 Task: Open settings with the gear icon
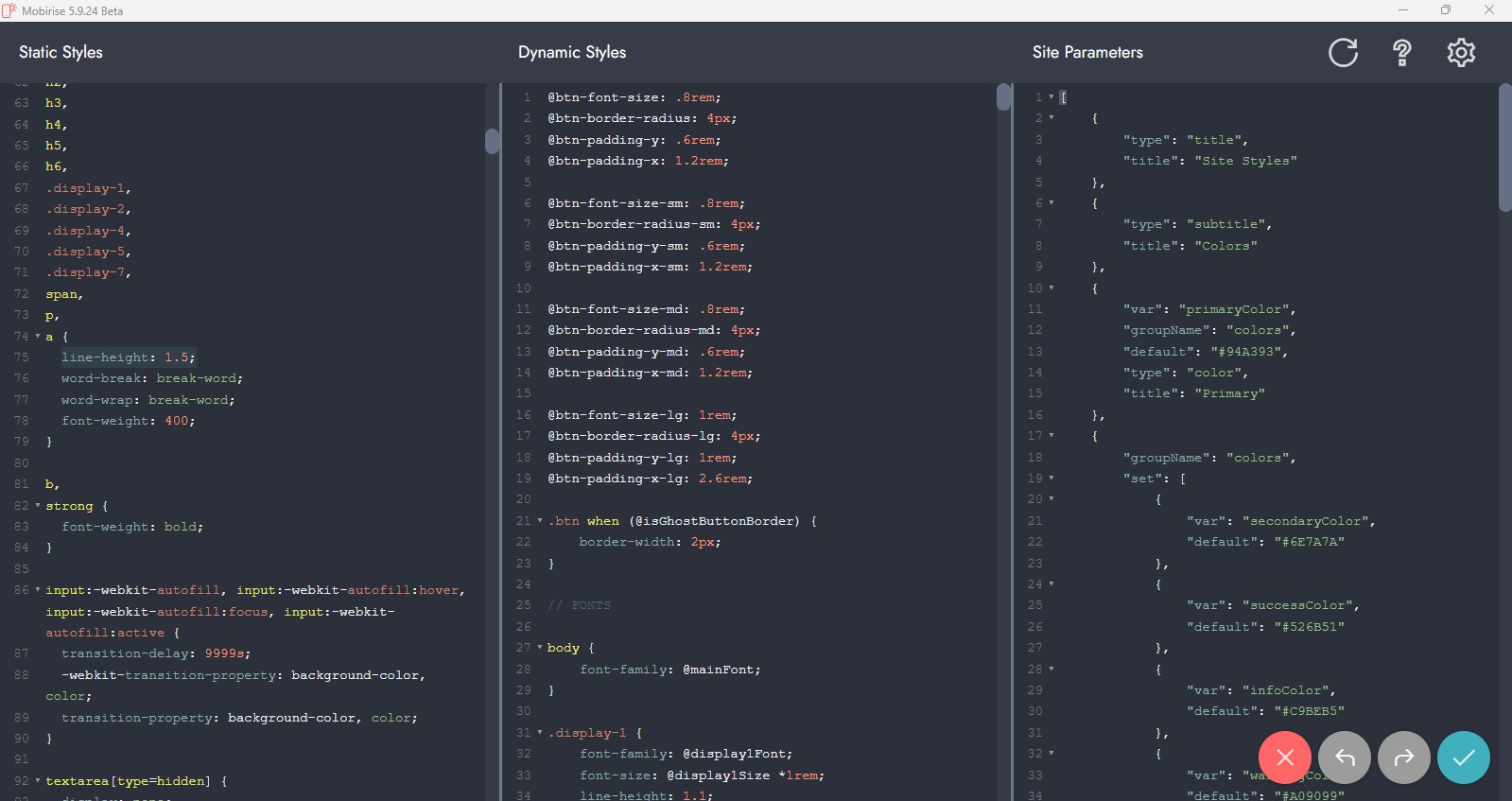pos(1461,53)
